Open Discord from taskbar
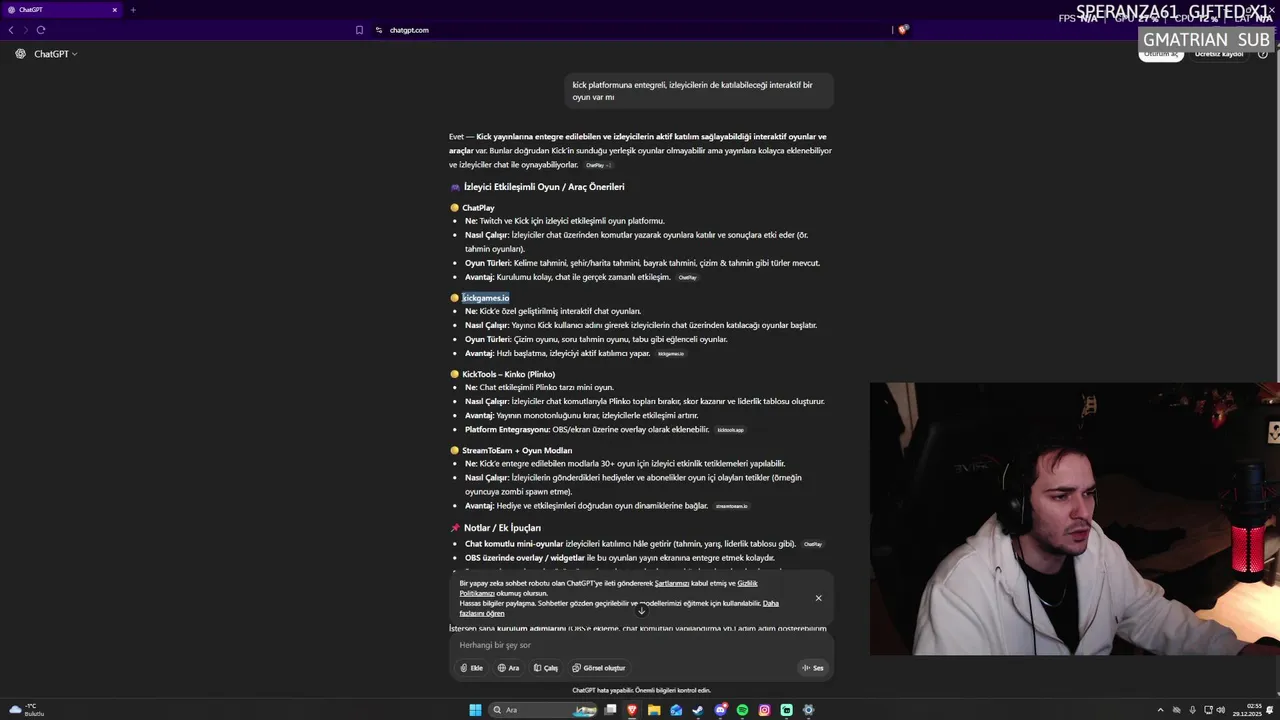This screenshot has height=720, width=1280. (720, 710)
